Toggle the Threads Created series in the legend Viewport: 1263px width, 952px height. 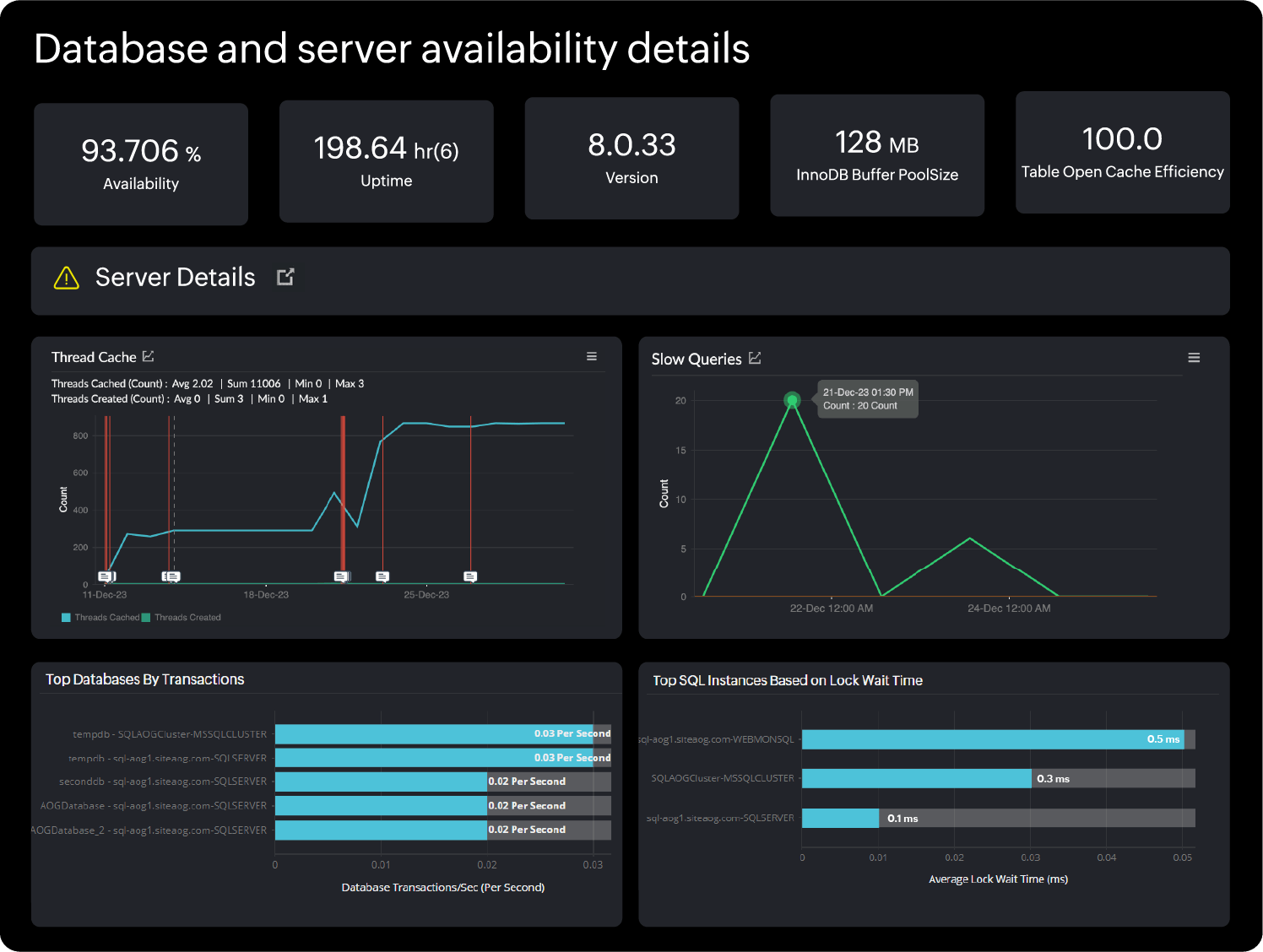tap(187, 618)
